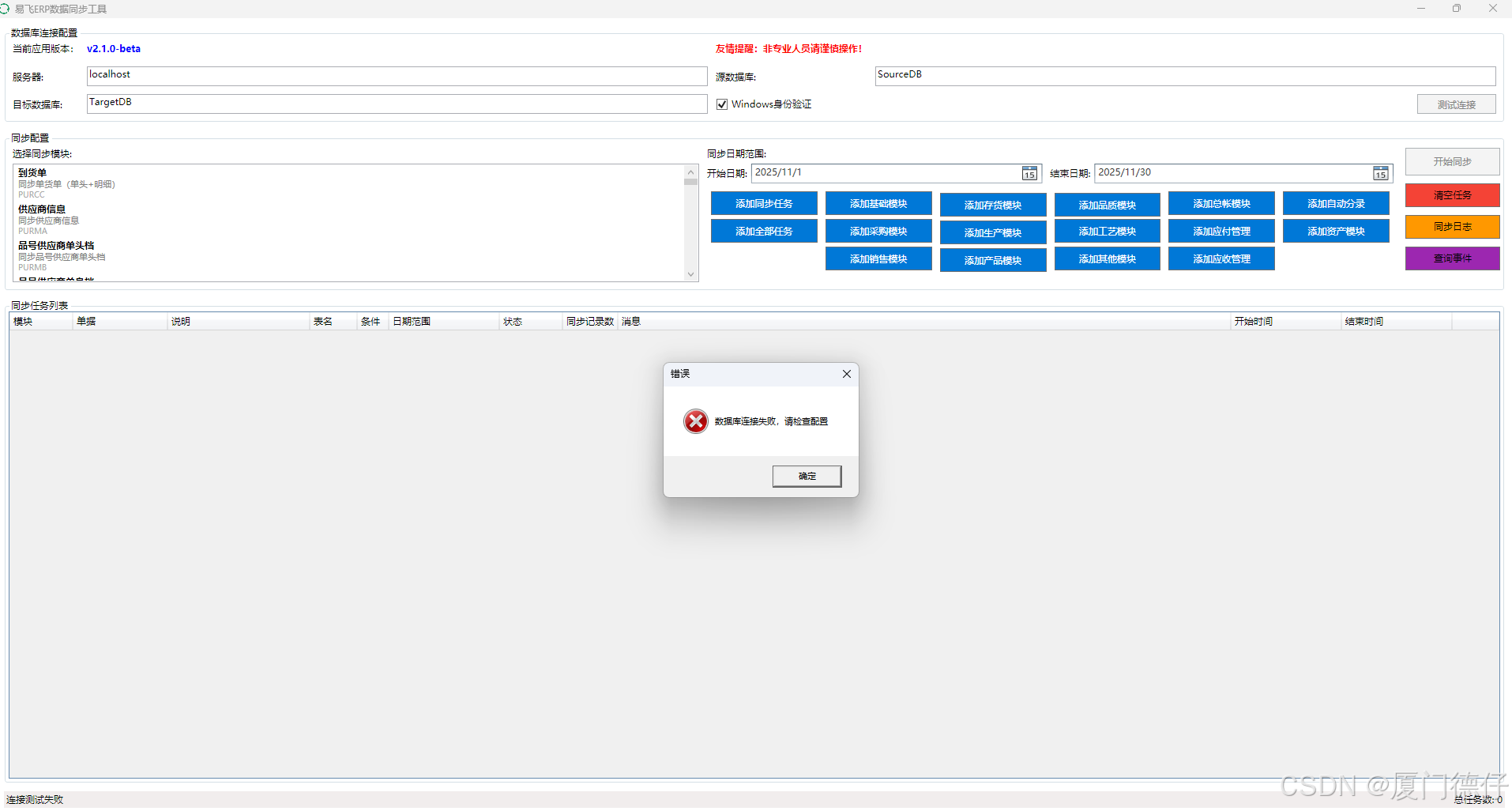The width and height of the screenshot is (1512, 811).
Task: Open the start date calendar picker
Action: 1029,174
